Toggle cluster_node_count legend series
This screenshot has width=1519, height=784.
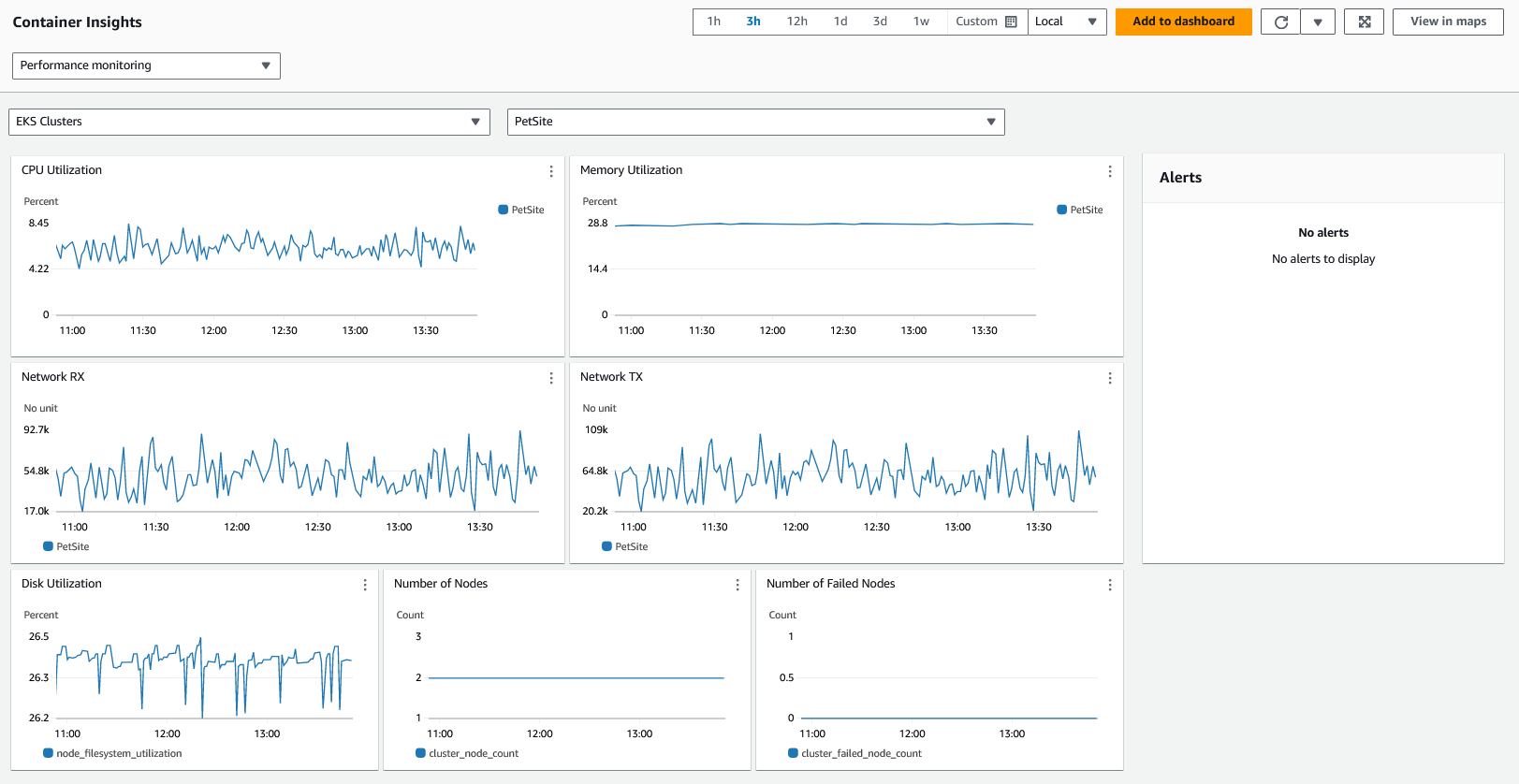pyautogui.click(x=467, y=754)
